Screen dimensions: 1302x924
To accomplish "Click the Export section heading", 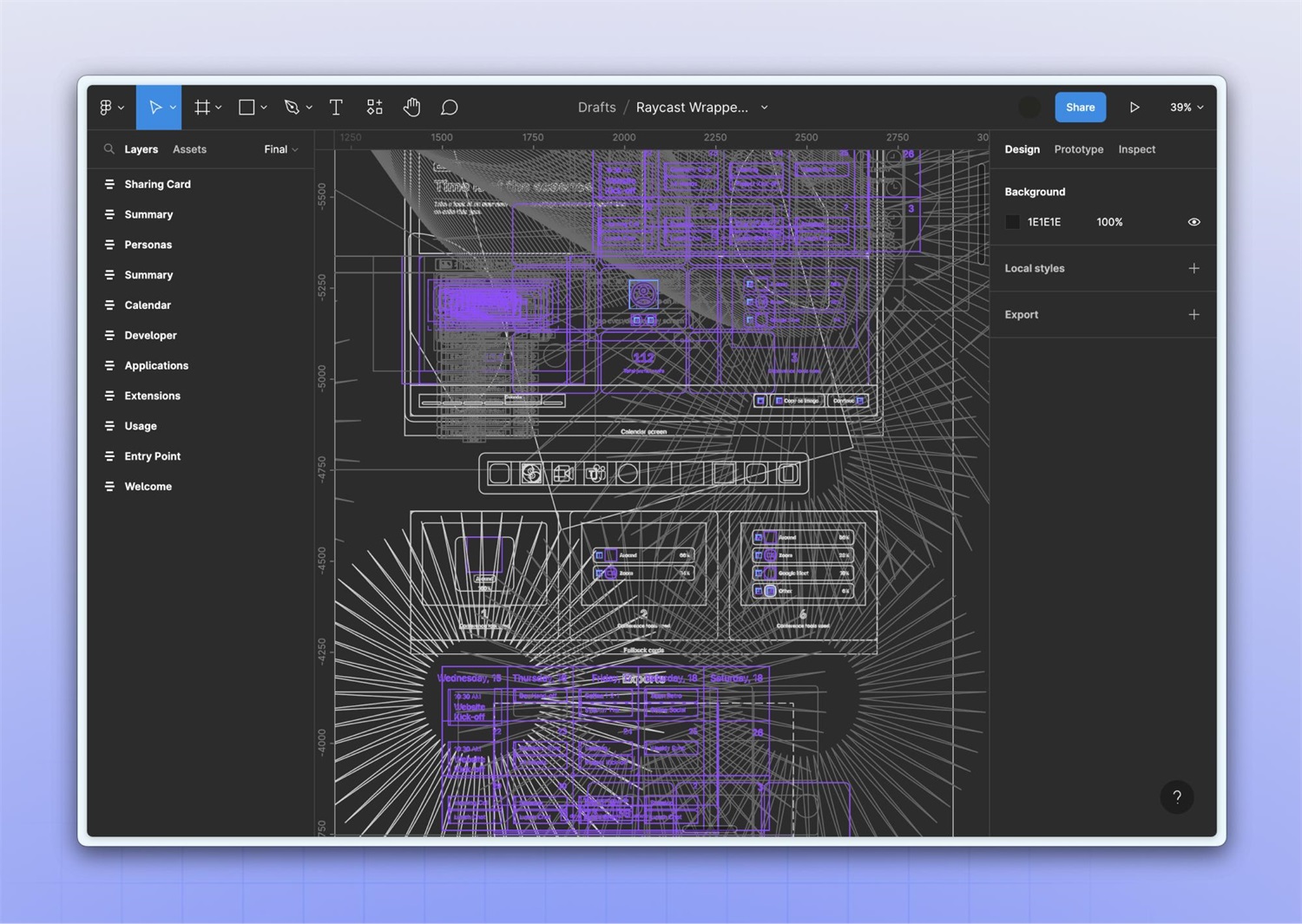I will (x=1021, y=314).
